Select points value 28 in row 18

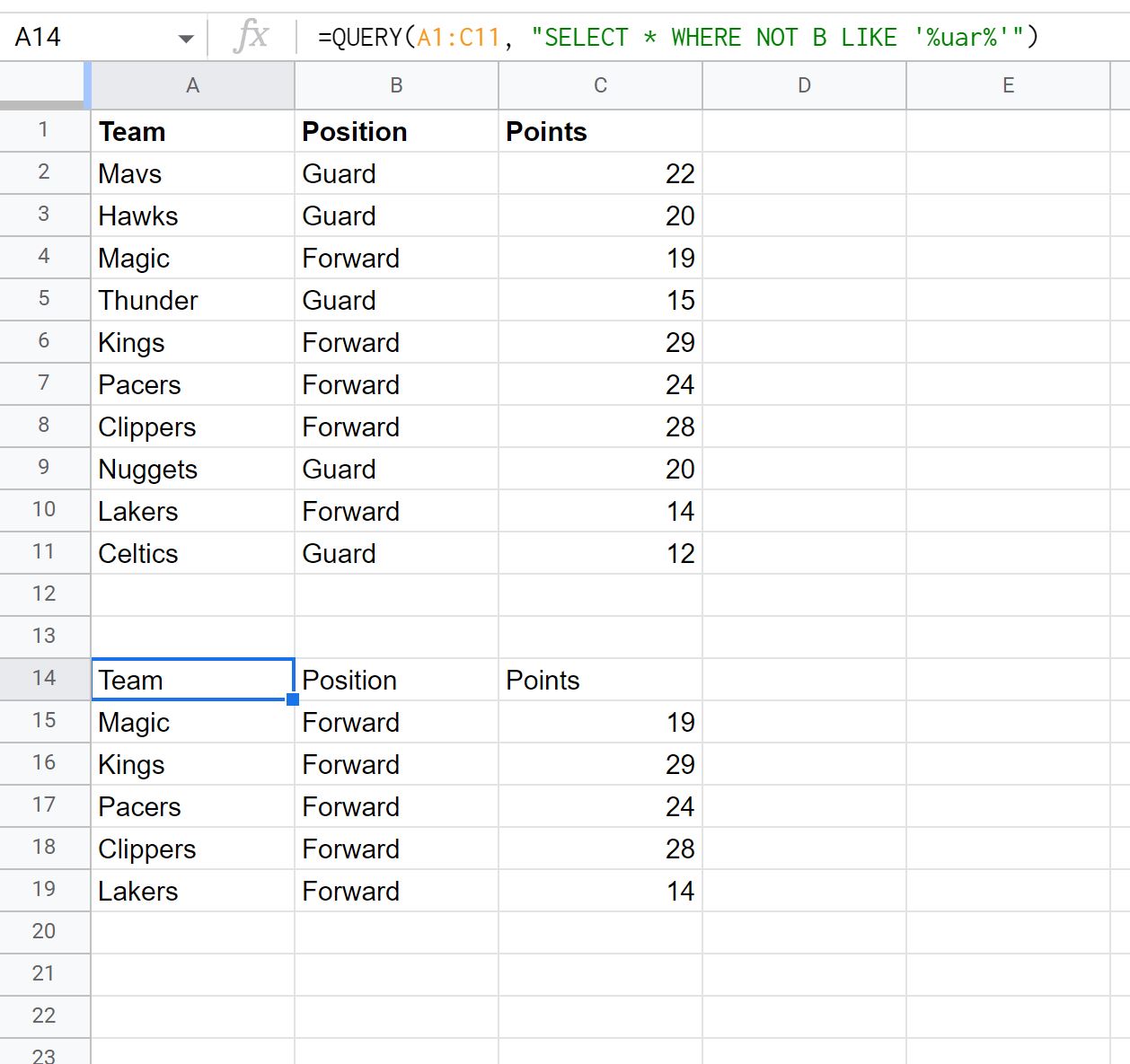pos(600,849)
